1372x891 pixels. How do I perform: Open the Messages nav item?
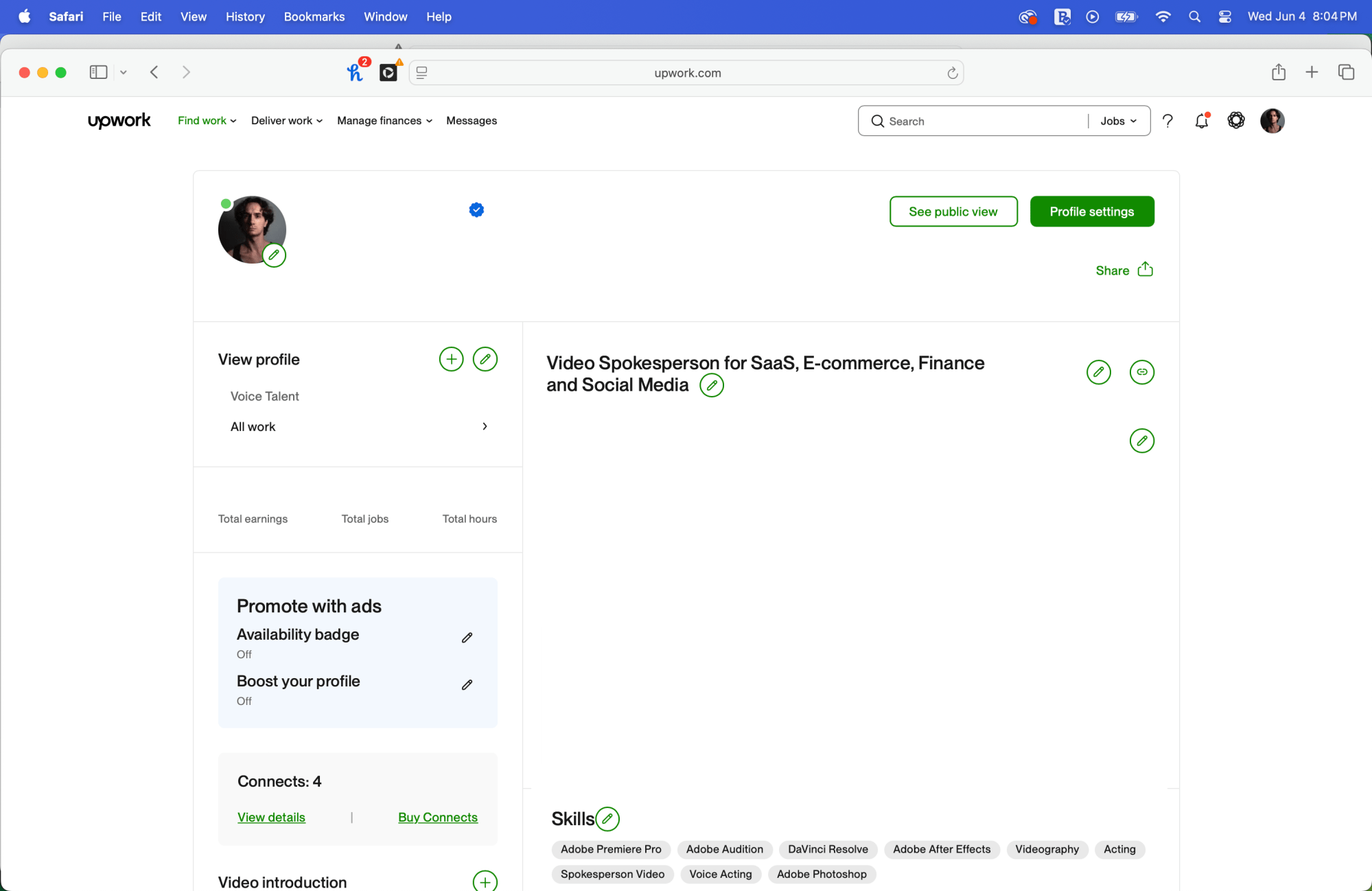coord(471,121)
